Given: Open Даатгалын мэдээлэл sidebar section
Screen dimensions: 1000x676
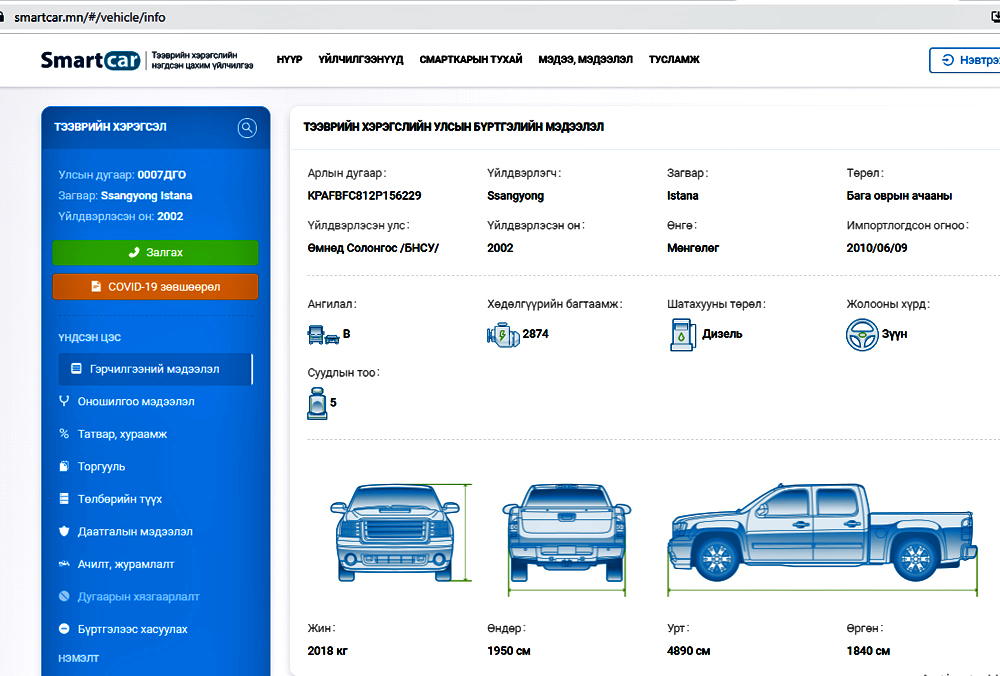Looking at the screenshot, I should point(135,532).
